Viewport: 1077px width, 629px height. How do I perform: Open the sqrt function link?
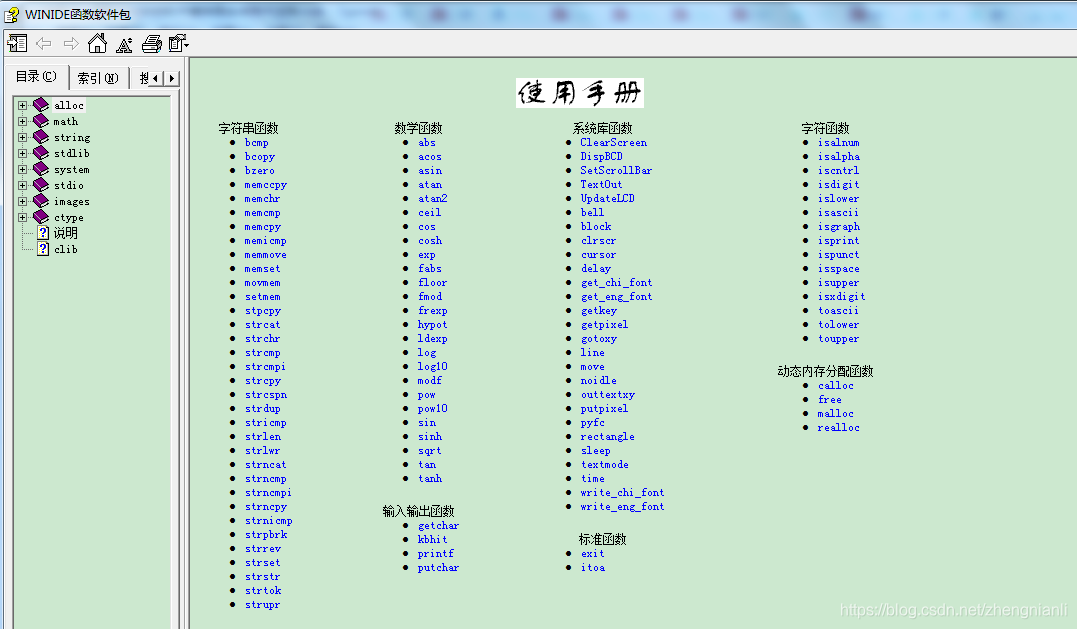pyautogui.click(x=430, y=451)
